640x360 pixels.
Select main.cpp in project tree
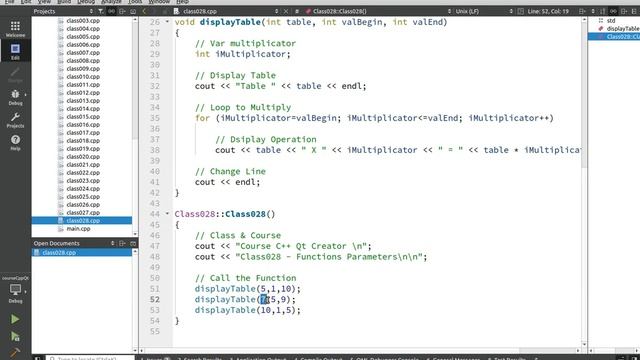[x=78, y=229]
